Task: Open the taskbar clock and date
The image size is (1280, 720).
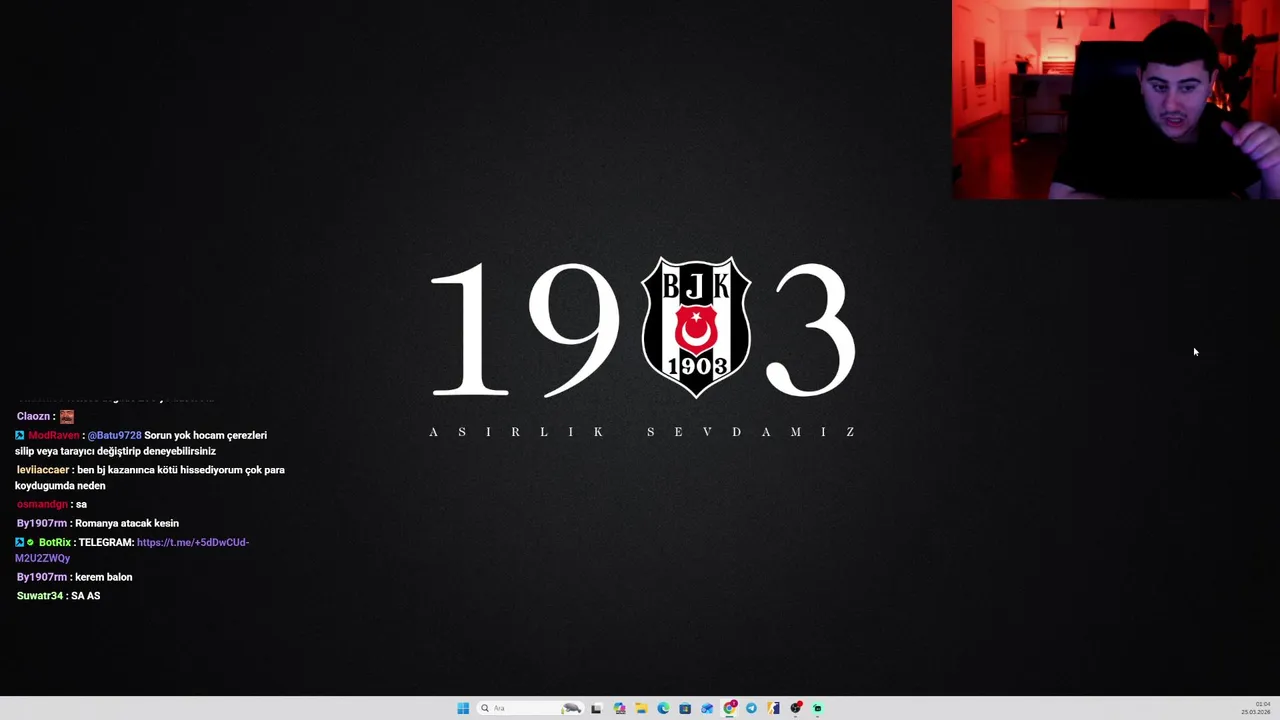Action: (x=1256, y=708)
